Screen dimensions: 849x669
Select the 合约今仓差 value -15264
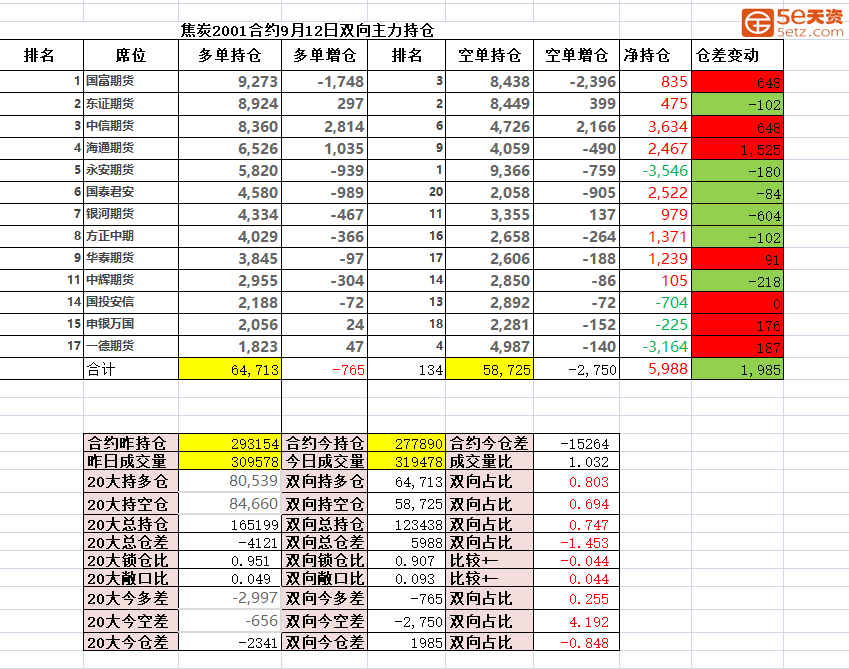click(577, 443)
